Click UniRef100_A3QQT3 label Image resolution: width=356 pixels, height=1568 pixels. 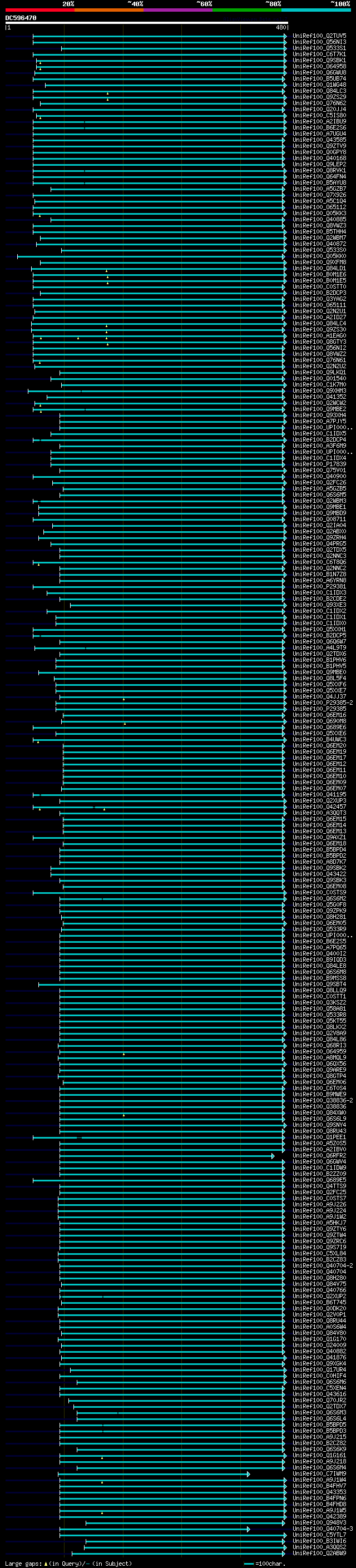[319, 813]
